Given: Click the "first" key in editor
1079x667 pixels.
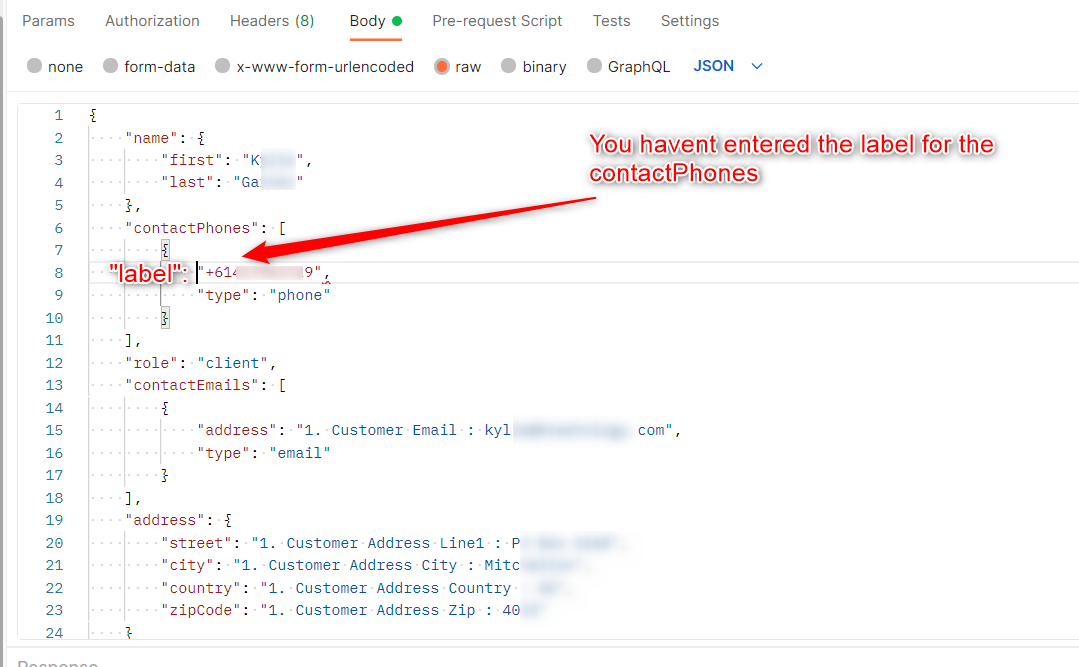Looking at the screenshot, I should [x=192, y=160].
